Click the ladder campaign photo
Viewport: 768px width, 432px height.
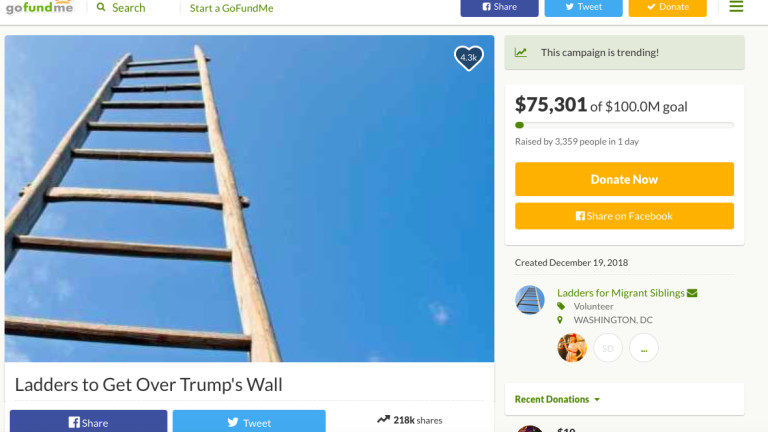pyautogui.click(x=249, y=198)
